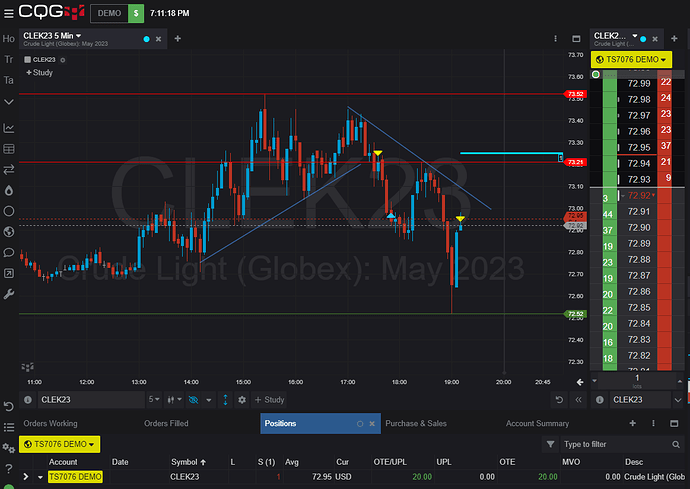Click the swap arrows icon in left sidebar
690x489 pixels.
[9, 169]
